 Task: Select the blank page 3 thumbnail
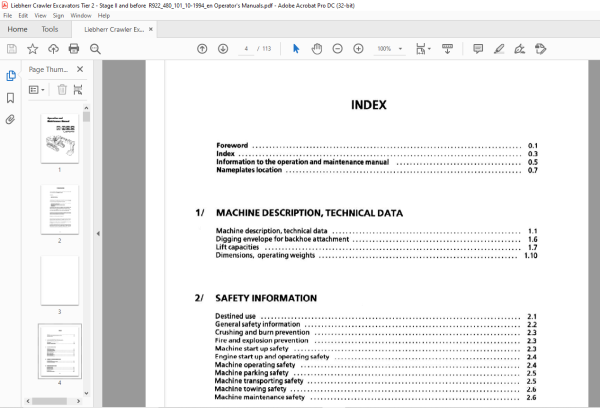coord(60,281)
